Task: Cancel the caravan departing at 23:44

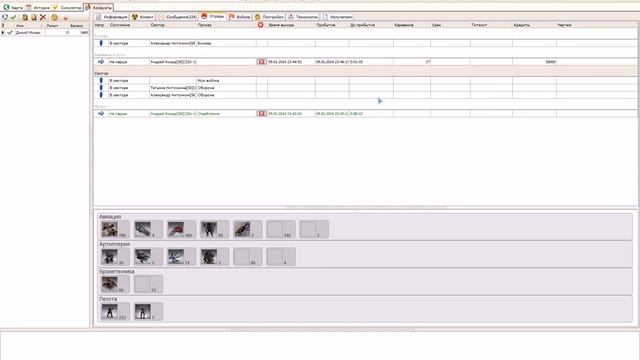Action: point(262,62)
